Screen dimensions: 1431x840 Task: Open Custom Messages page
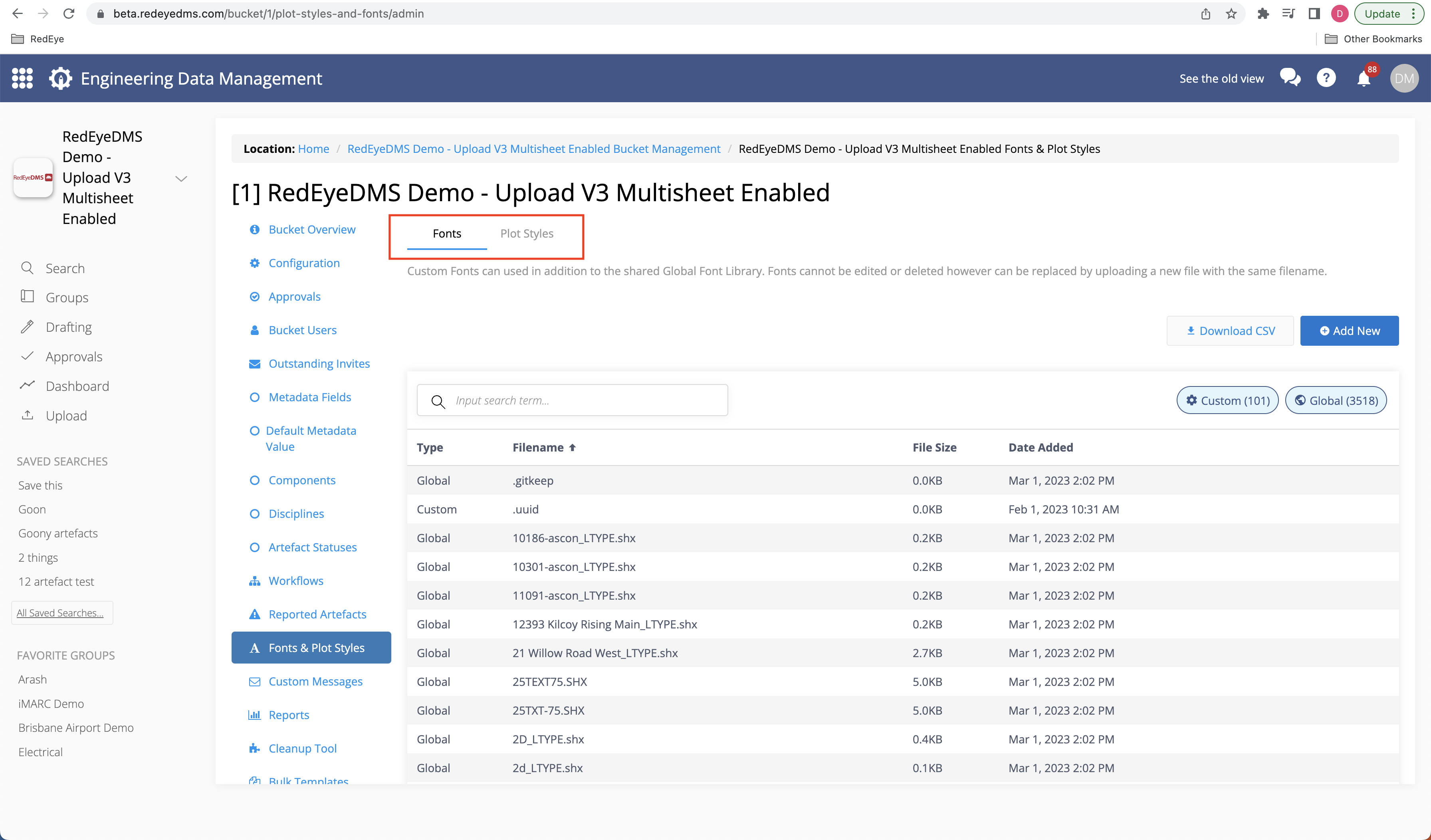315,681
